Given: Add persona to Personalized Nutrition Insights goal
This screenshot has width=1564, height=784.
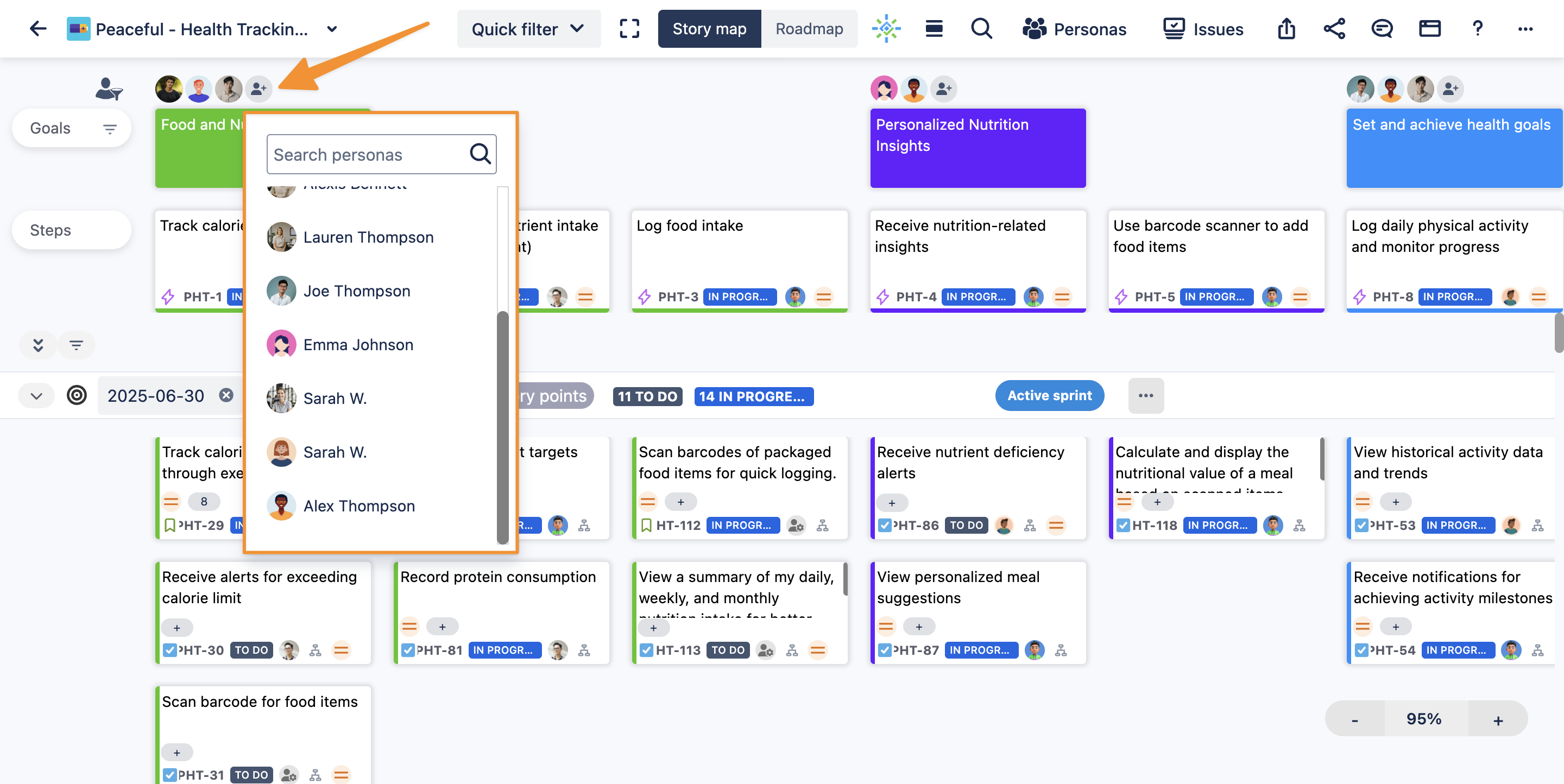Looking at the screenshot, I should click(943, 89).
